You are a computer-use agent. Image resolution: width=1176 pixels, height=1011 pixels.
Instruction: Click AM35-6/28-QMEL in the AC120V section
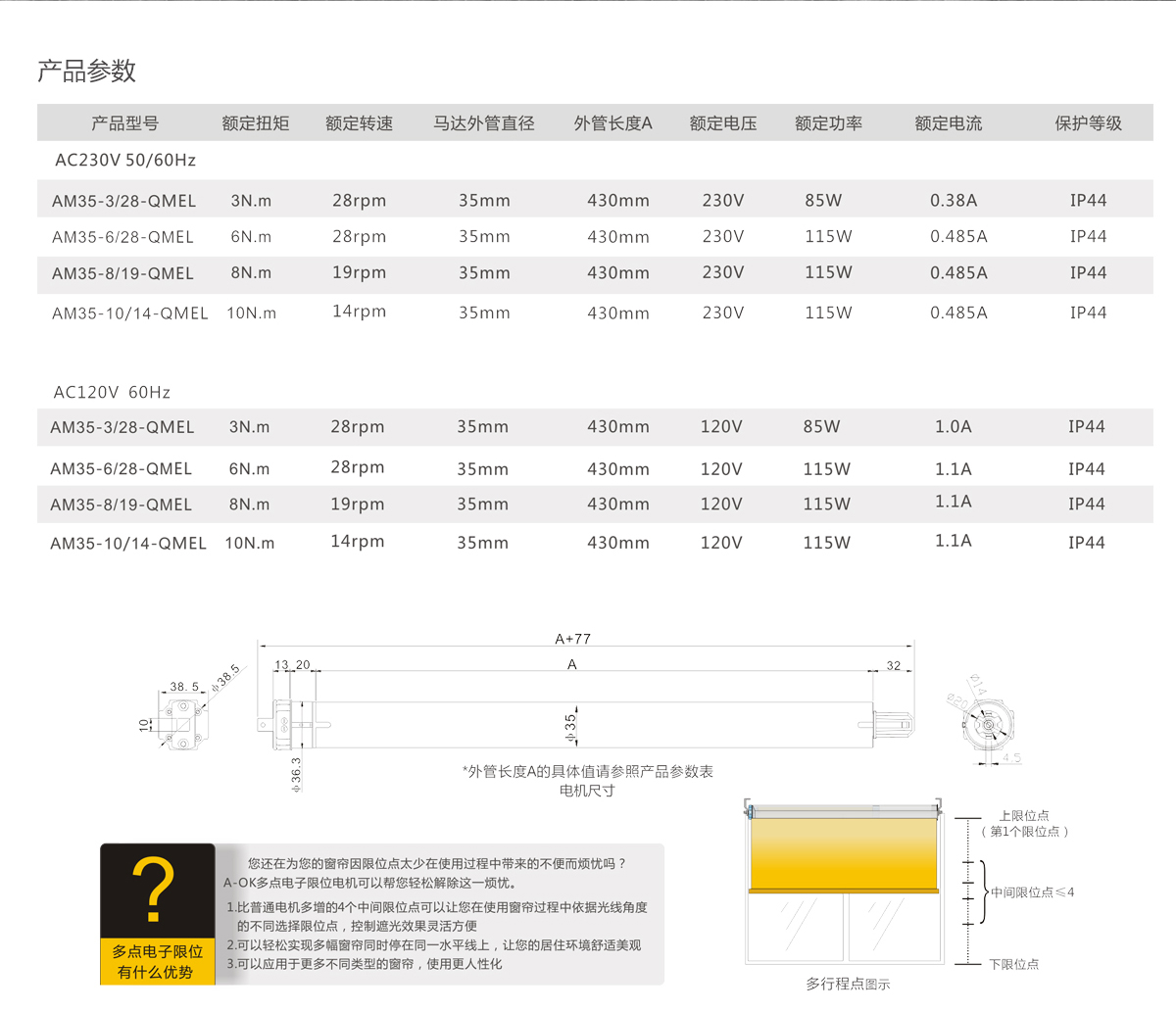(x=121, y=468)
